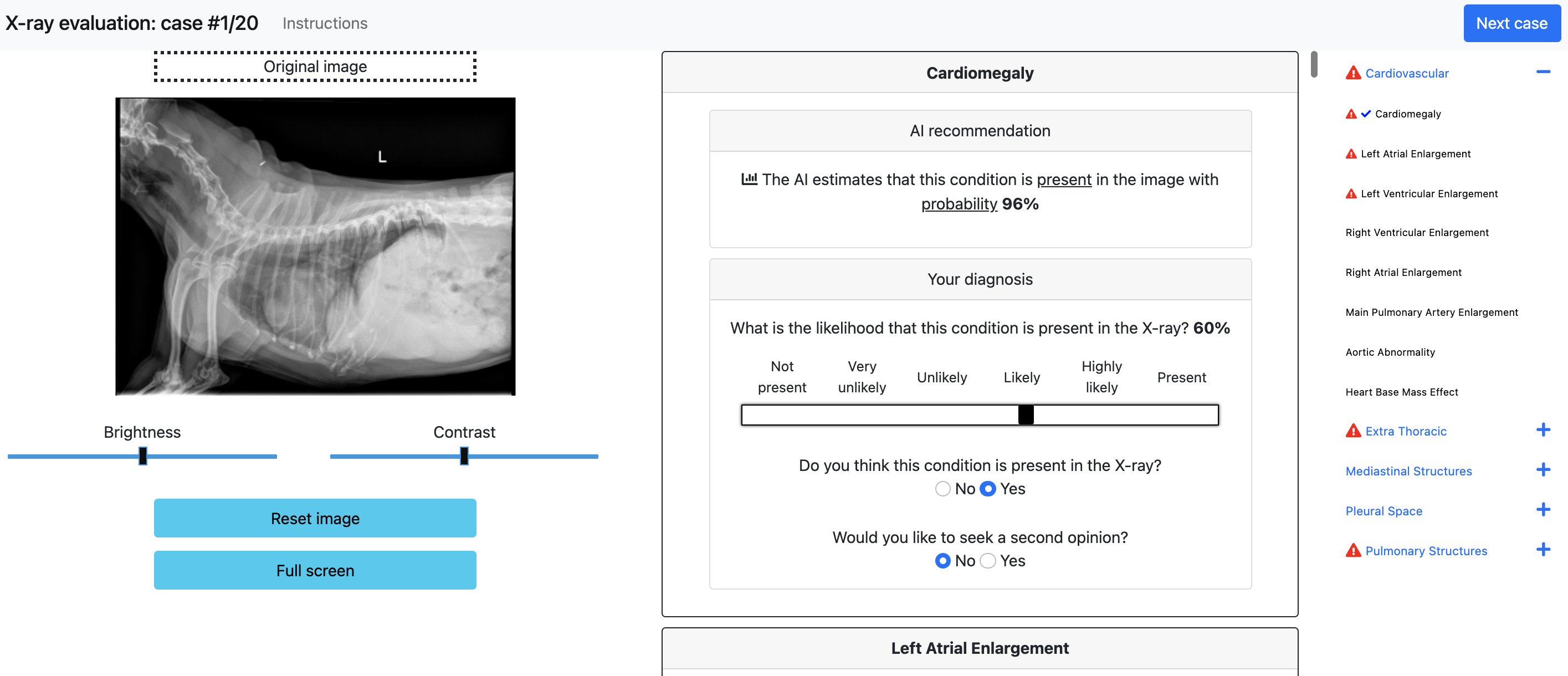Screen dimensions: 1568x676
Task: Select Yes for condition present in X-ray
Action: tap(988, 489)
